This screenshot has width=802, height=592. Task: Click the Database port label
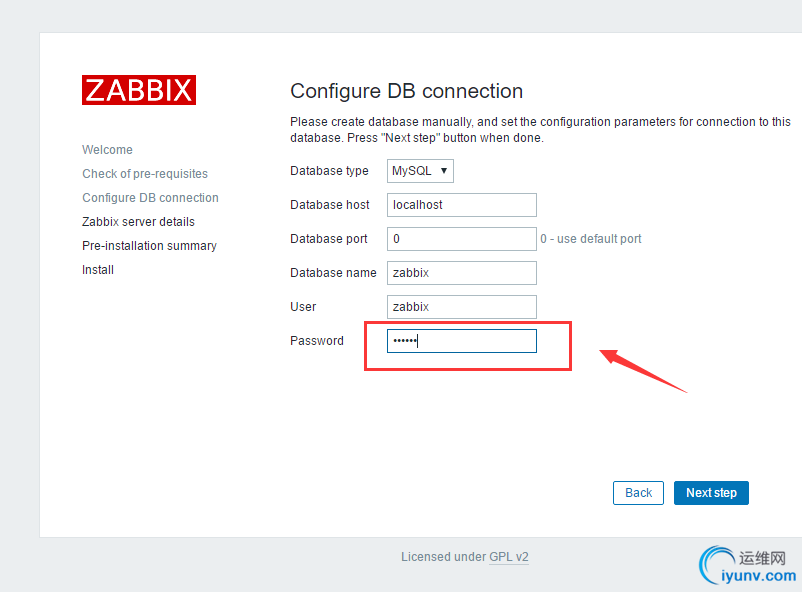coord(328,239)
